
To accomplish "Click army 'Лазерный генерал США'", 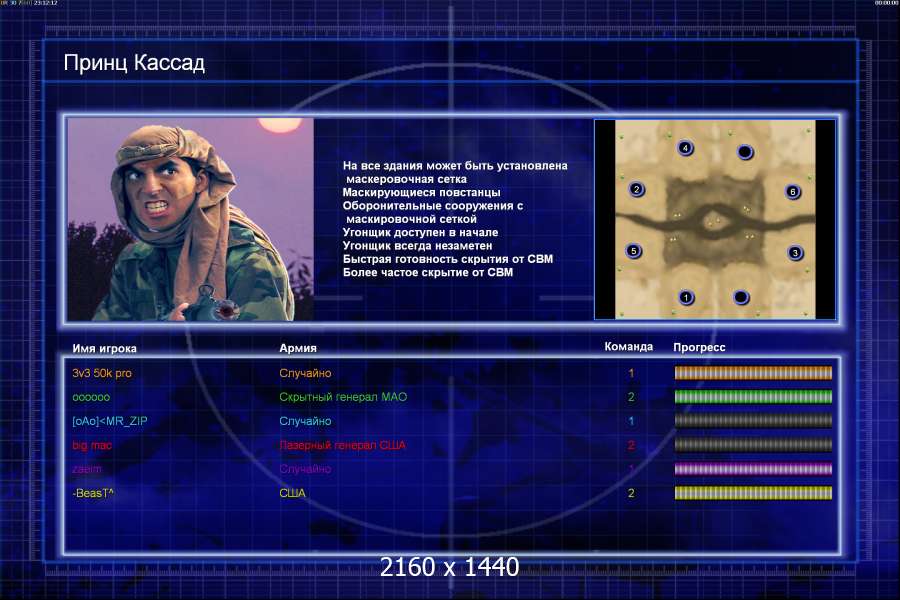I will (343, 445).
